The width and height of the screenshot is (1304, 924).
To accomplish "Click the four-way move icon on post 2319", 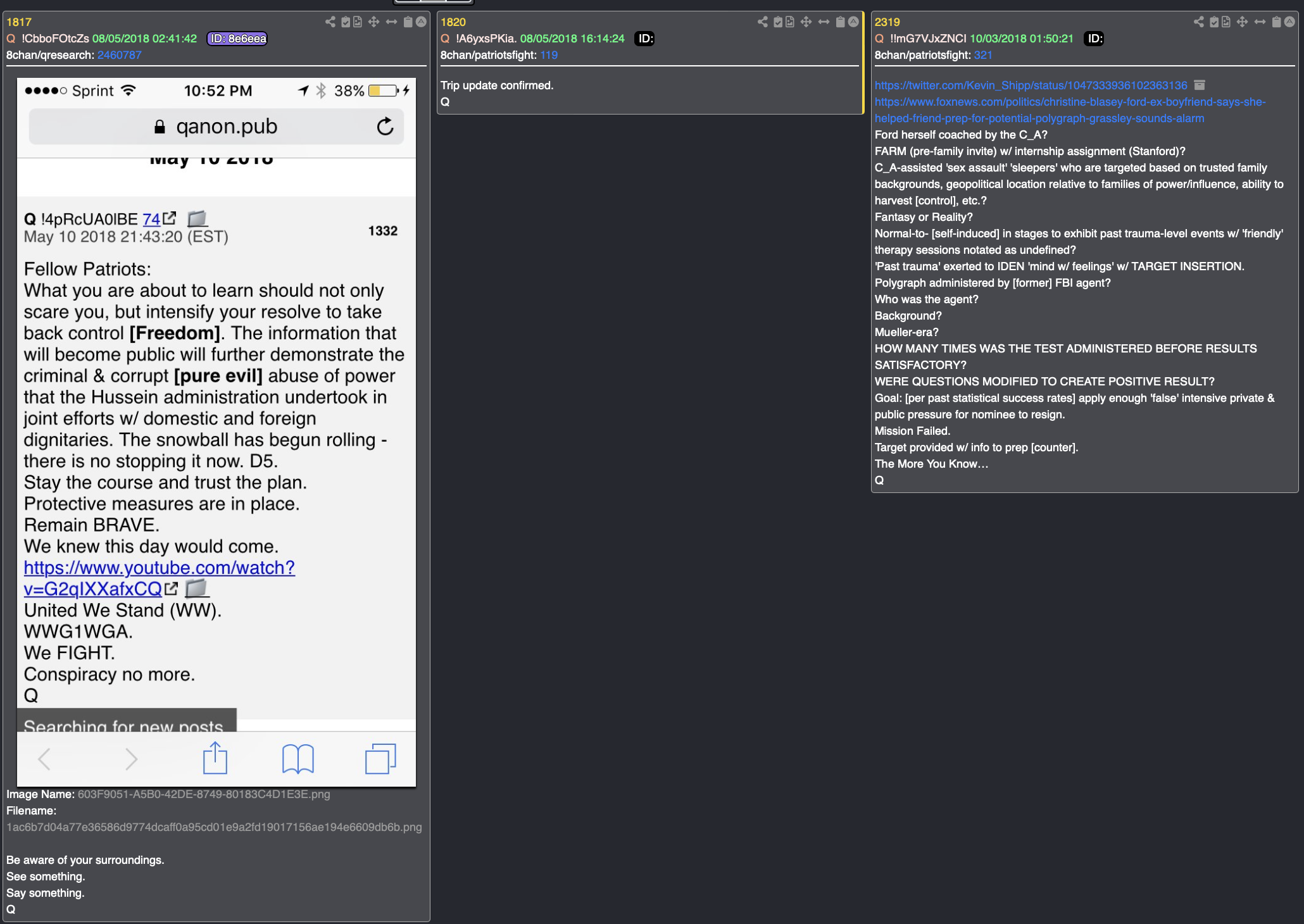I will tap(1243, 22).
